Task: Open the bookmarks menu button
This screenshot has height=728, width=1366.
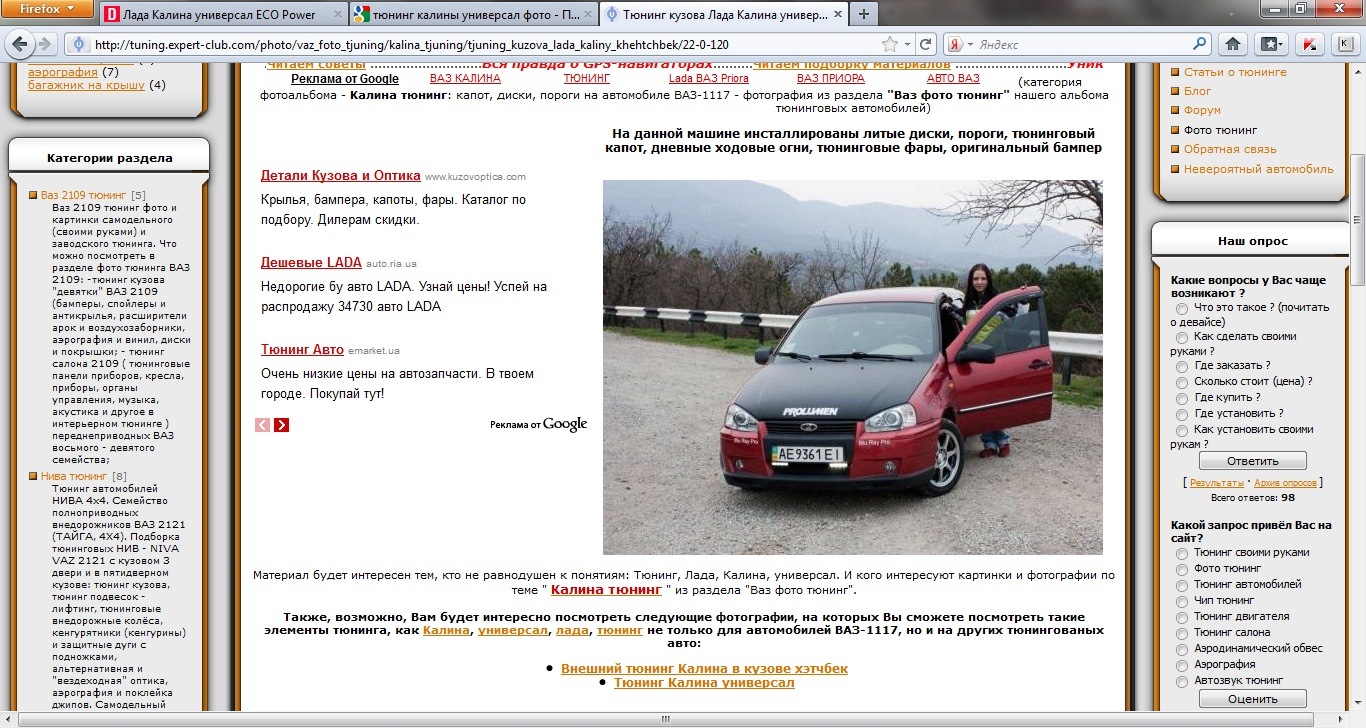Action: click(x=1270, y=45)
